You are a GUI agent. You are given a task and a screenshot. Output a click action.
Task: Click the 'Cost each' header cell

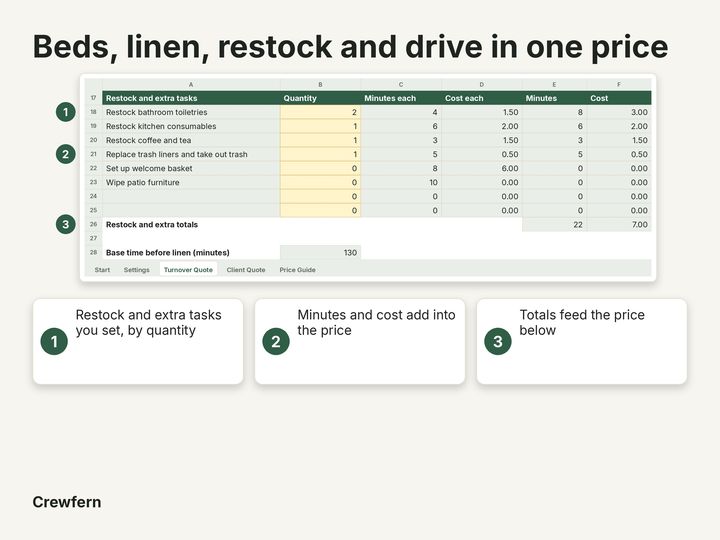[x=482, y=98]
